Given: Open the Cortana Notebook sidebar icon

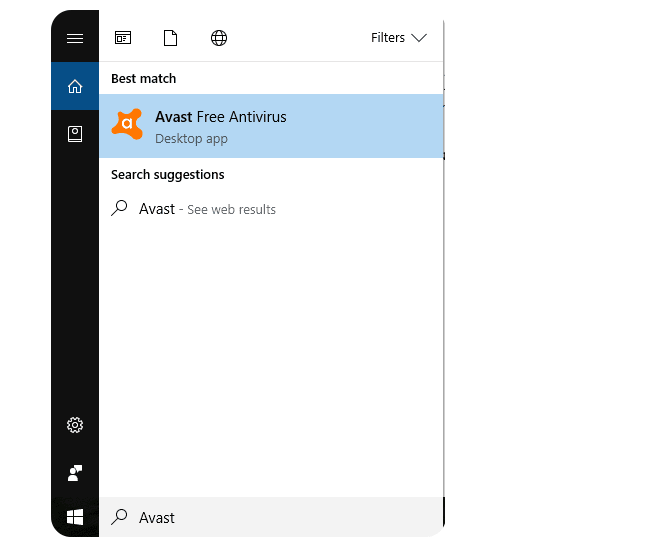Looking at the screenshot, I should point(75,134).
